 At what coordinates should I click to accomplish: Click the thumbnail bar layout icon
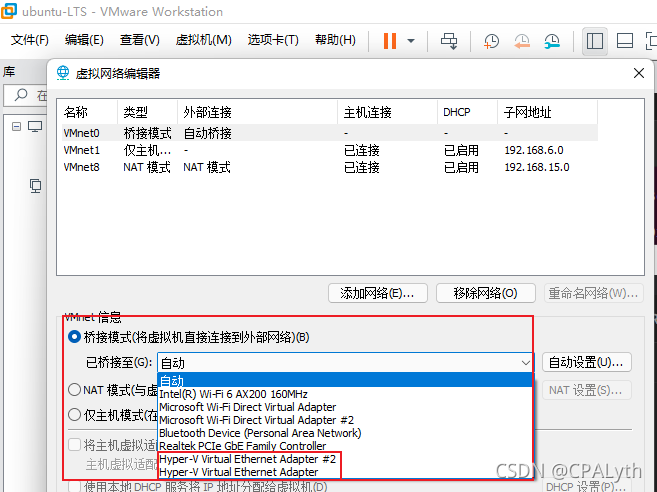[625, 41]
